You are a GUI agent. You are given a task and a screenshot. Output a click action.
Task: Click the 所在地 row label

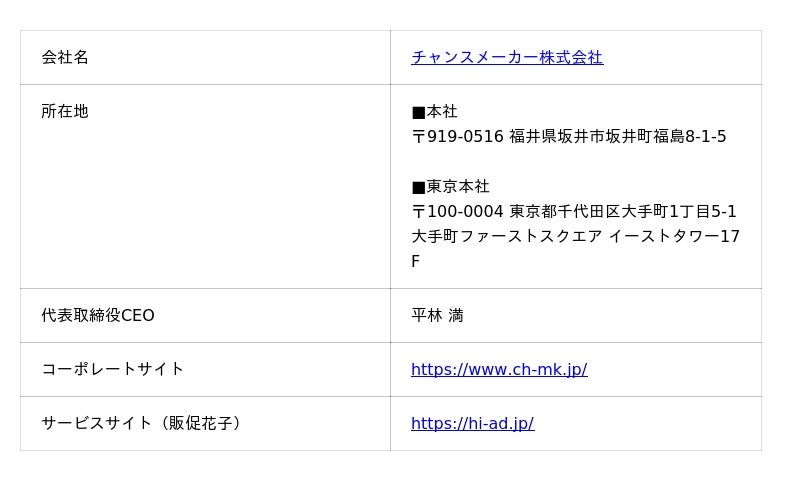pyautogui.click(x=65, y=112)
